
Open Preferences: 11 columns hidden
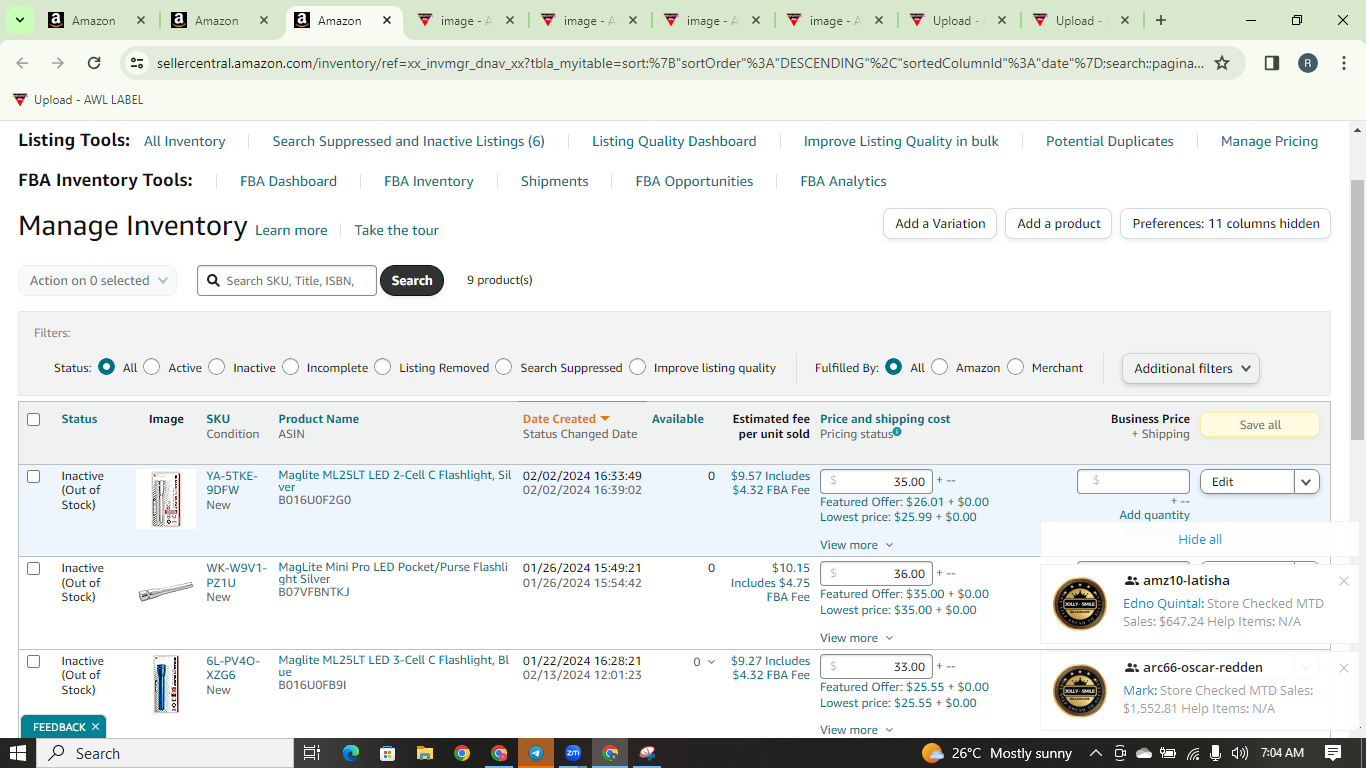pyautogui.click(x=1226, y=224)
